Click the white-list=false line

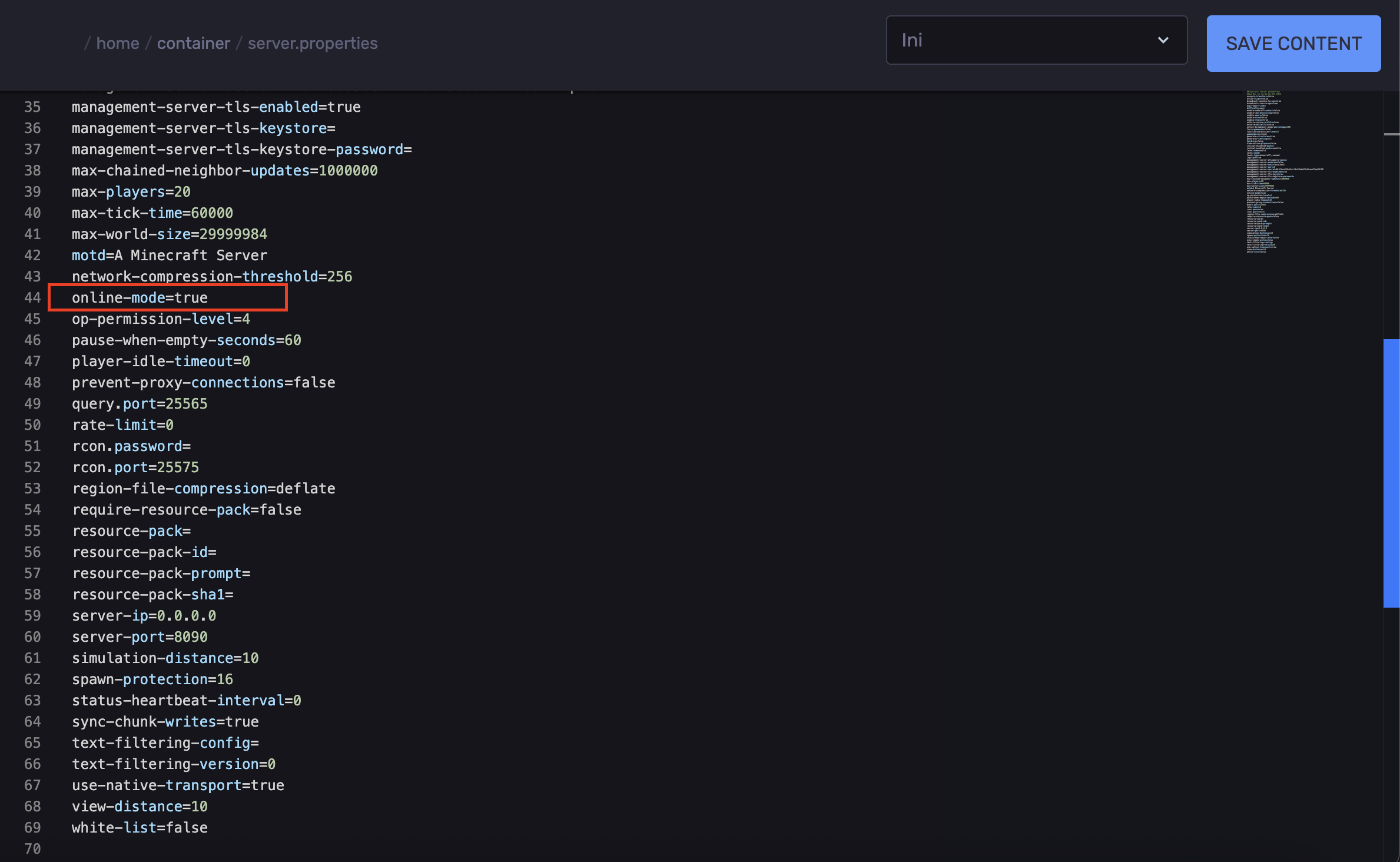(x=140, y=828)
